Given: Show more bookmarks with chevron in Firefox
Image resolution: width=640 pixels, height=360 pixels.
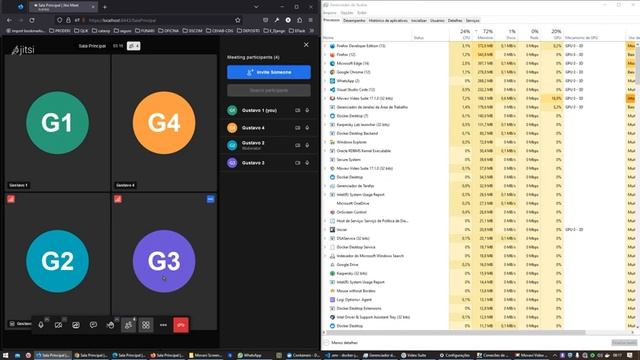Looking at the screenshot, I should [312, 31].
